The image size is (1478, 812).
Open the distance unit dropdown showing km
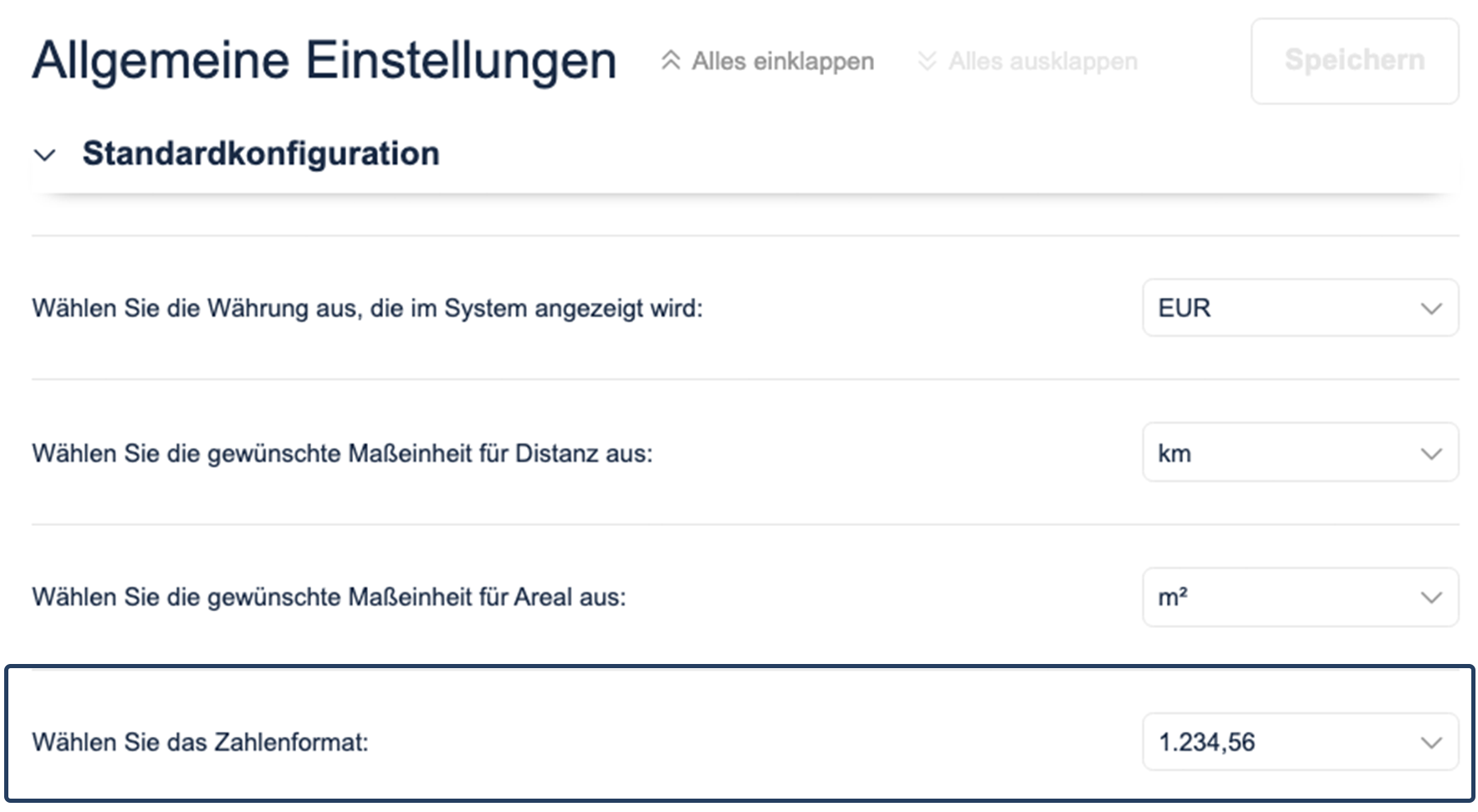[1288, 453]
